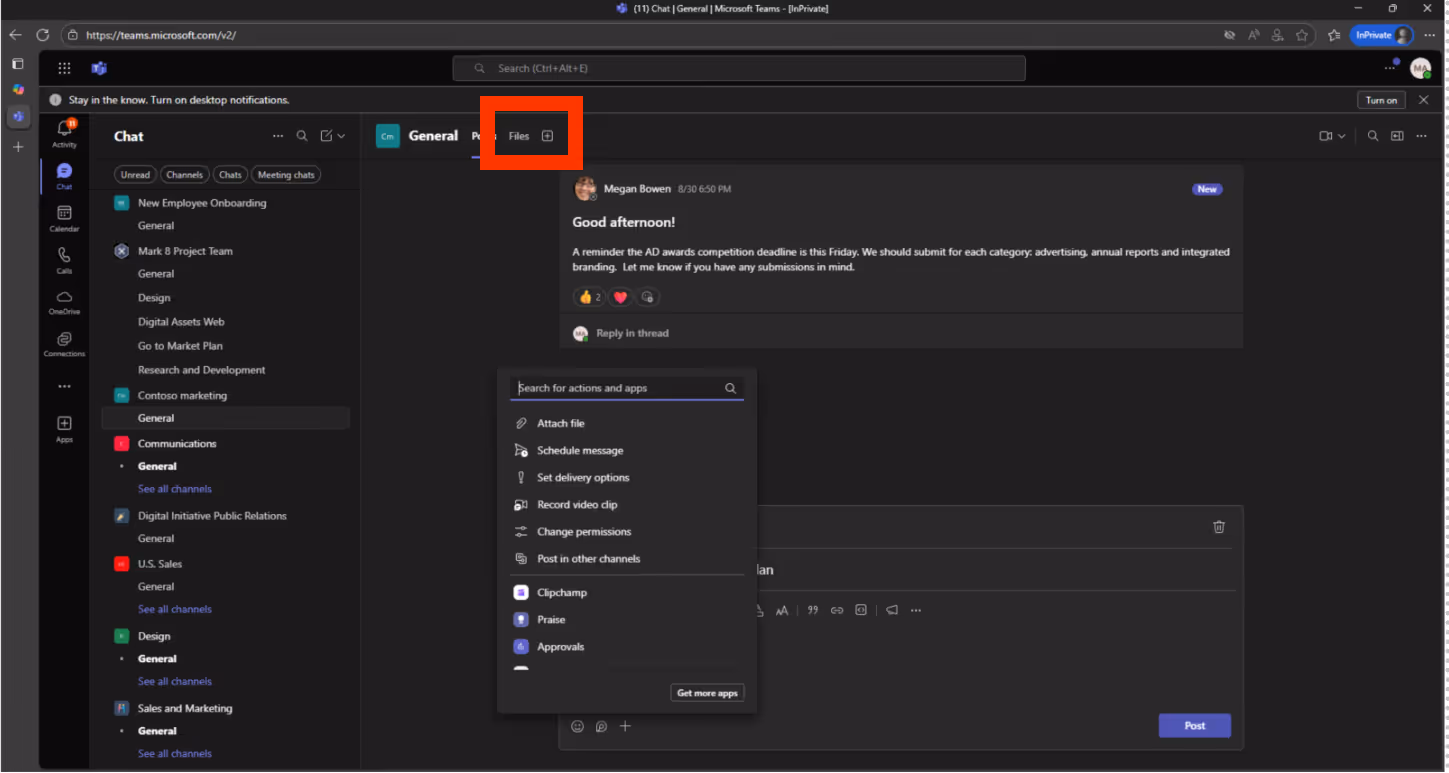Click the heart reaction on the post
1449x773 pixels.
pyautogui.click(x=620, y=297)
